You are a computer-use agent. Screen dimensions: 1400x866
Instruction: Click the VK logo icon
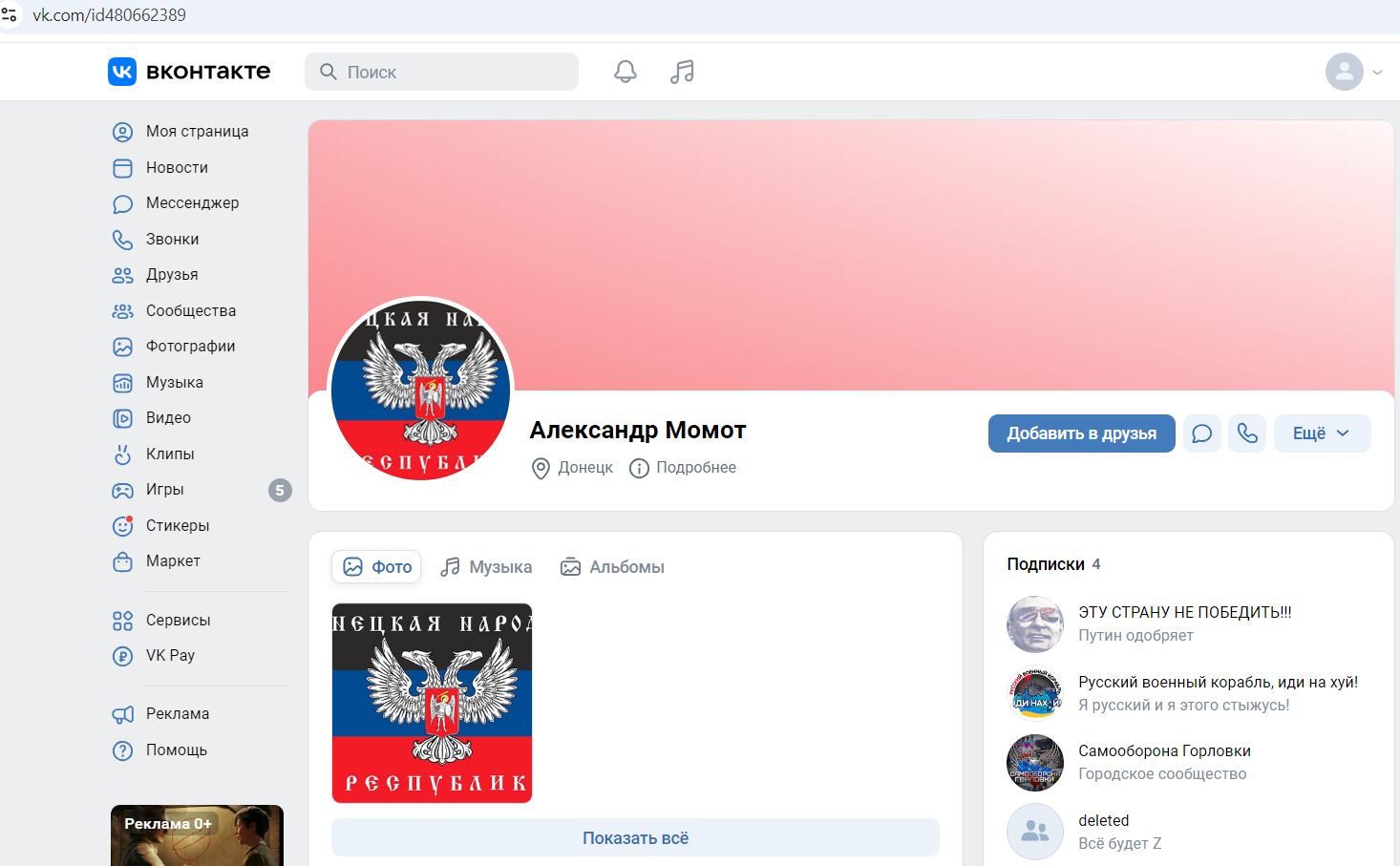[x=122, y=72]
